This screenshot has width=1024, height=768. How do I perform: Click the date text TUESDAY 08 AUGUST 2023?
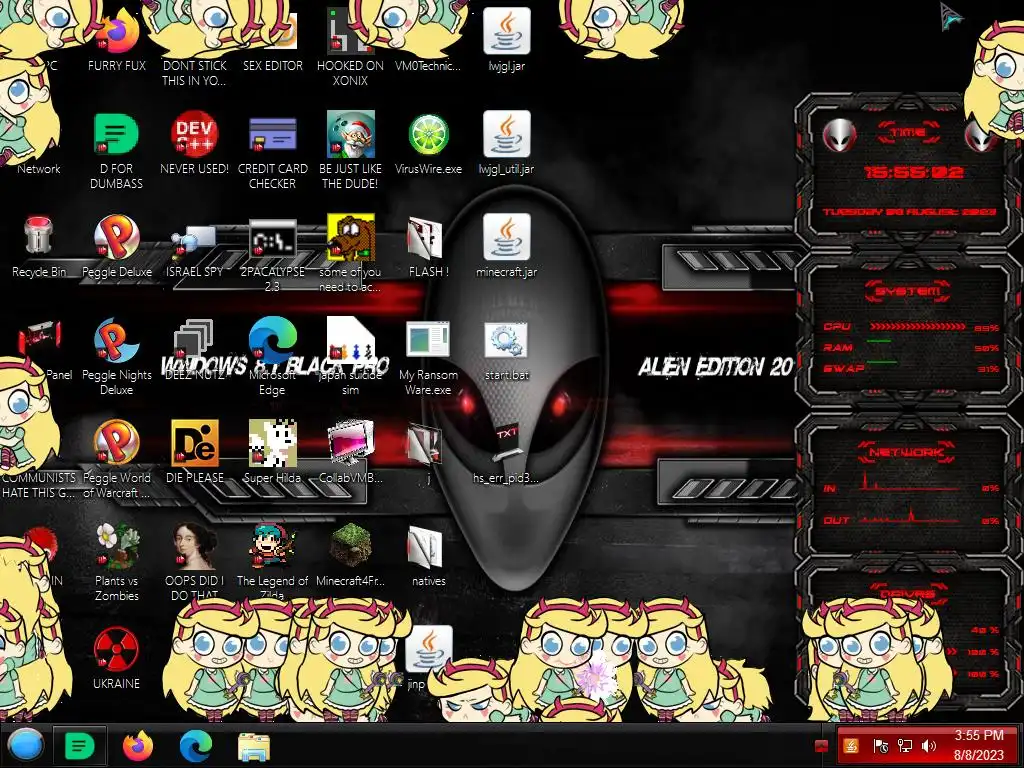point(909,212)
